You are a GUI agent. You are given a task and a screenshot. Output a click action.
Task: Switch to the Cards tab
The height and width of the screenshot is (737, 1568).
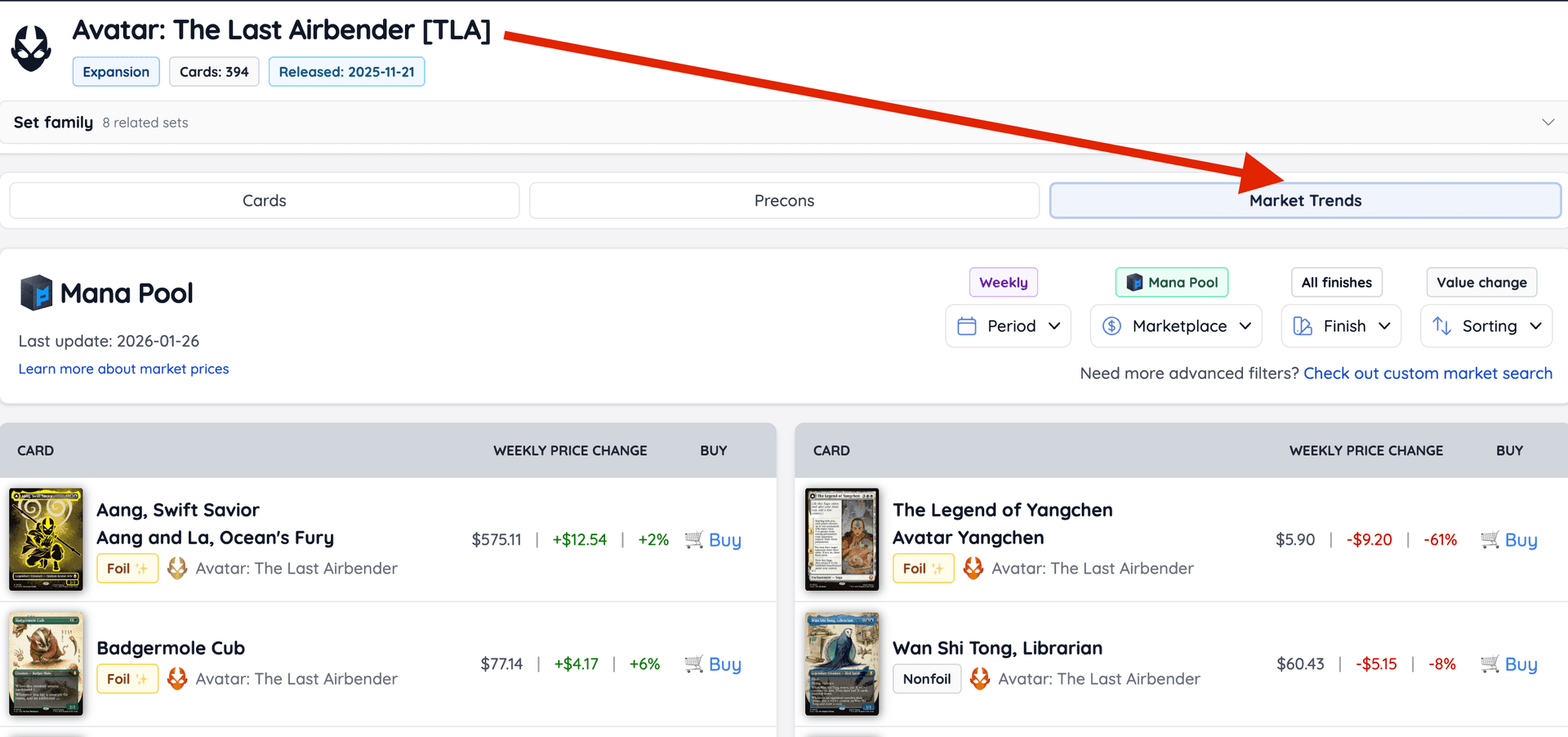[x=263, y=199]
